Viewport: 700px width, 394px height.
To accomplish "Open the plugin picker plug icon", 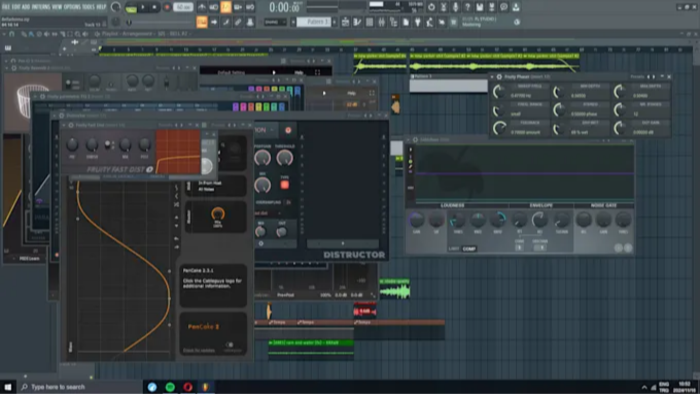I will click(417, 22).
